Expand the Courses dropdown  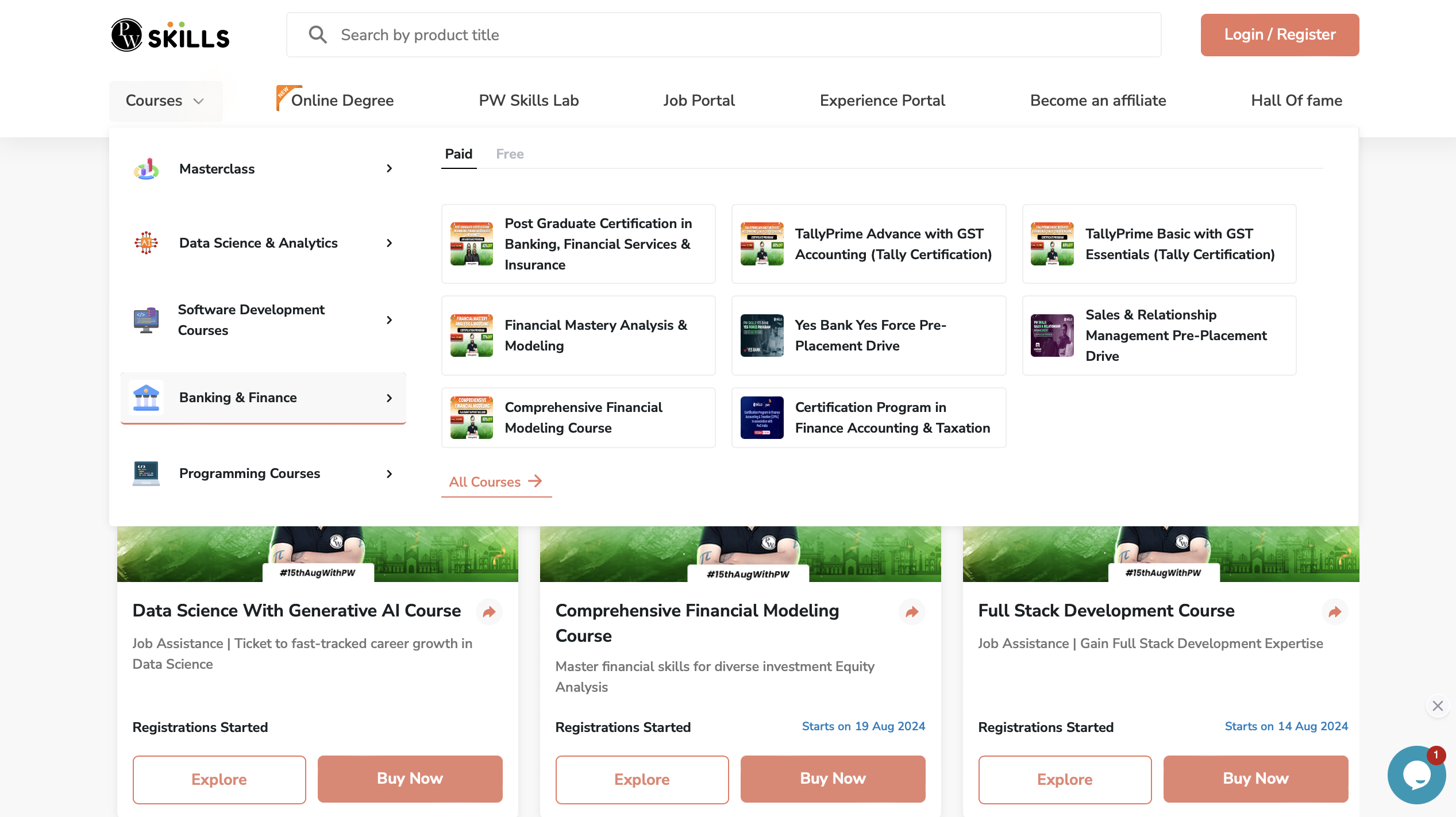click(165, 101)
